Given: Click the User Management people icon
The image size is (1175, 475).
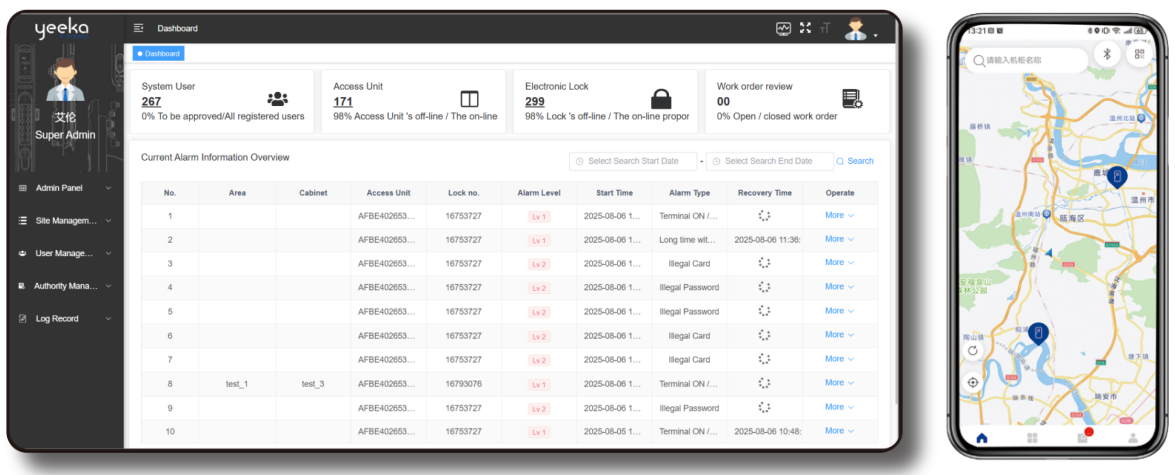Looking at the screenshot, I should point(22,253).
